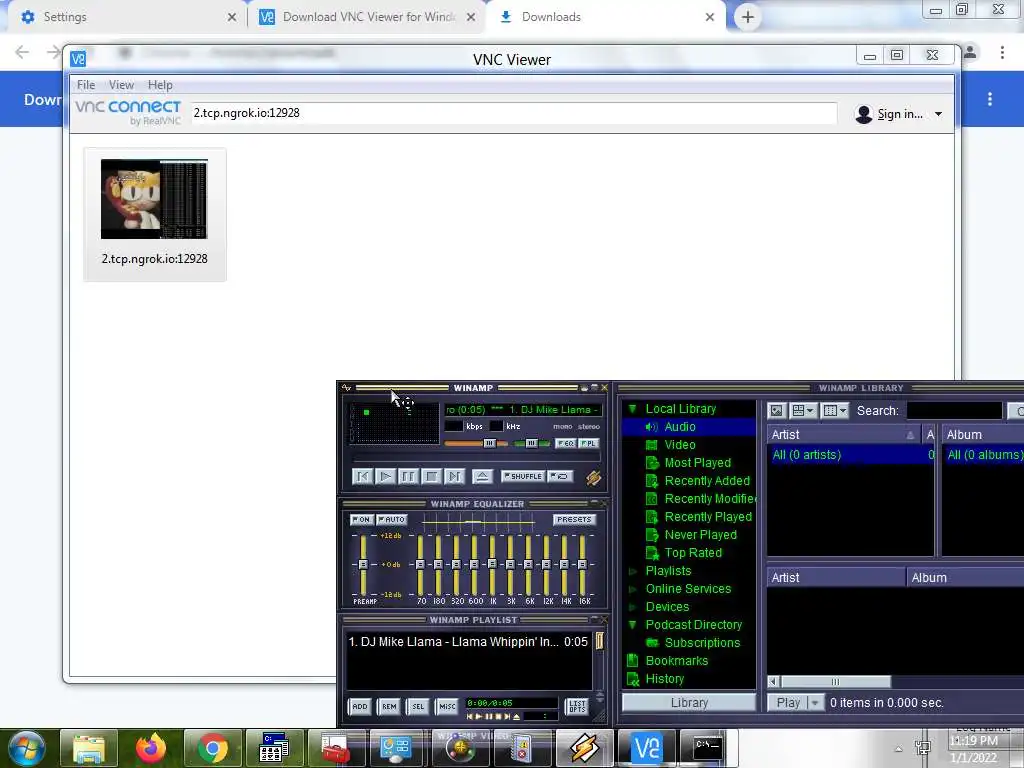Click the VNC Viewer address bar
This screenshot has height=768, width=1024.
513,113
